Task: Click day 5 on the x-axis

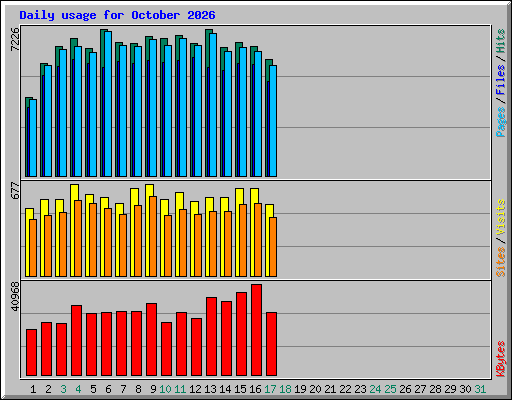Action: point(93,389)
